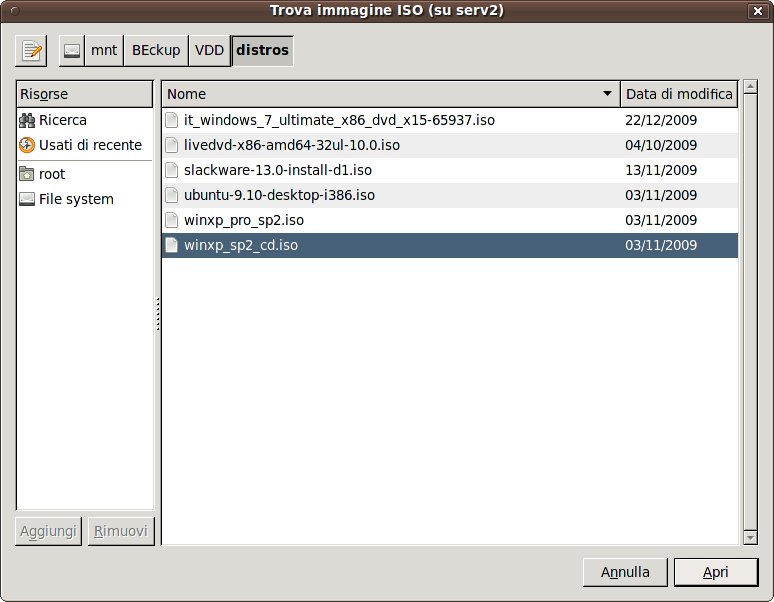Navigate to the VDD path folder
This screenshot has width=774, height=602.
pyautogui.click(x=209, y=50)
